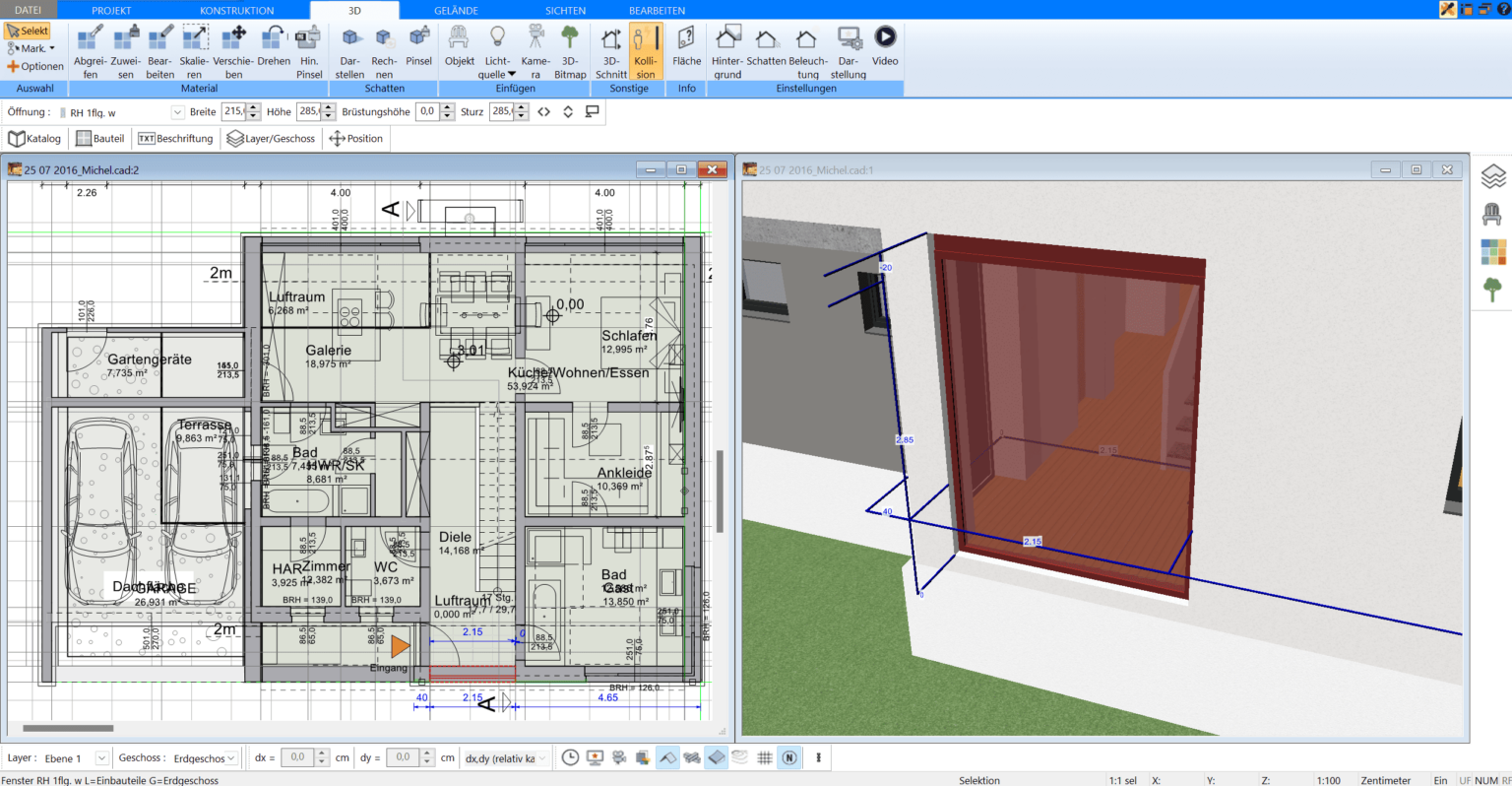The image size is (1512, 786).
Task: Switch to the PROJEKT tab
Action: [111, 10]
